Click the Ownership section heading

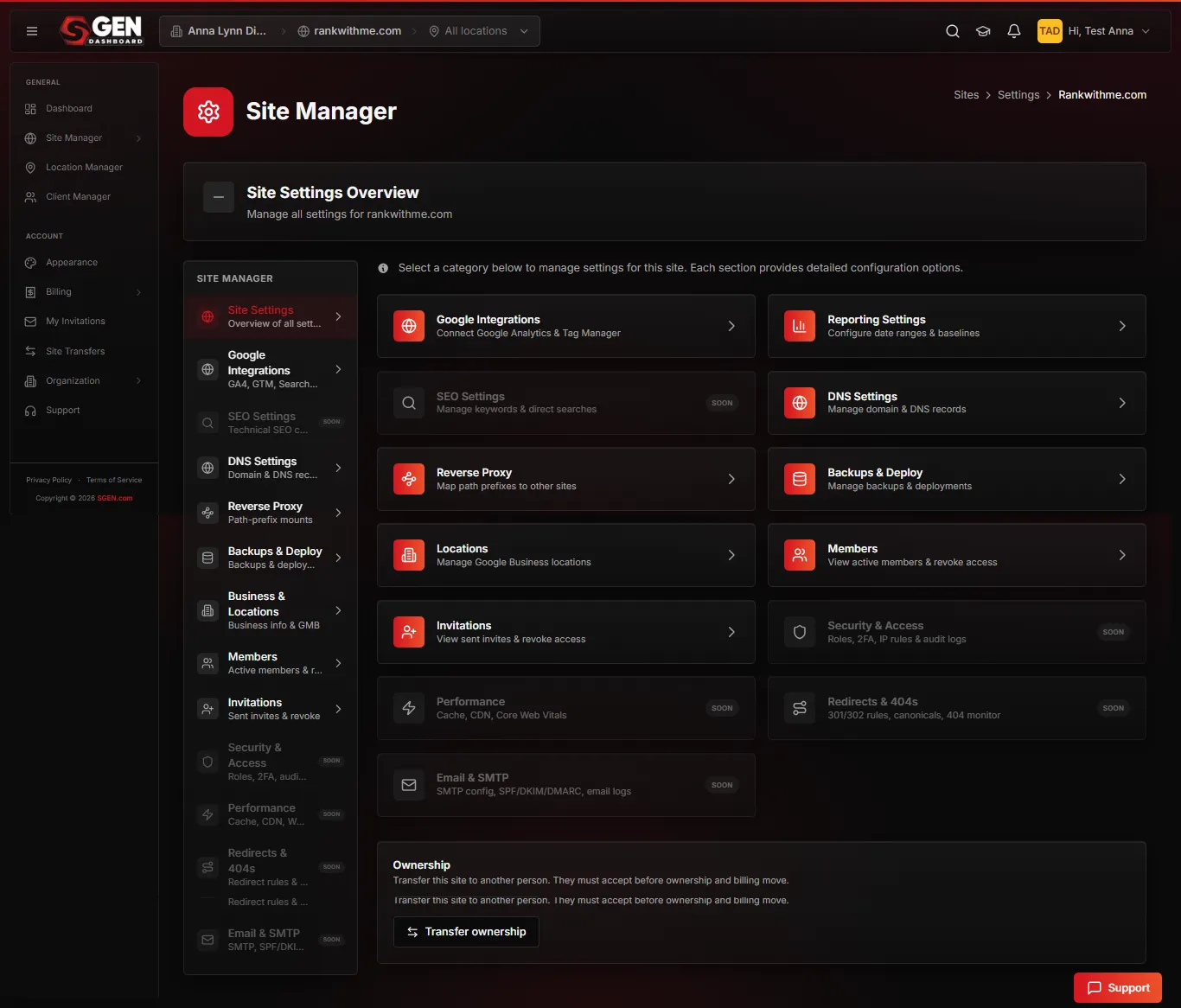[422, 865]
